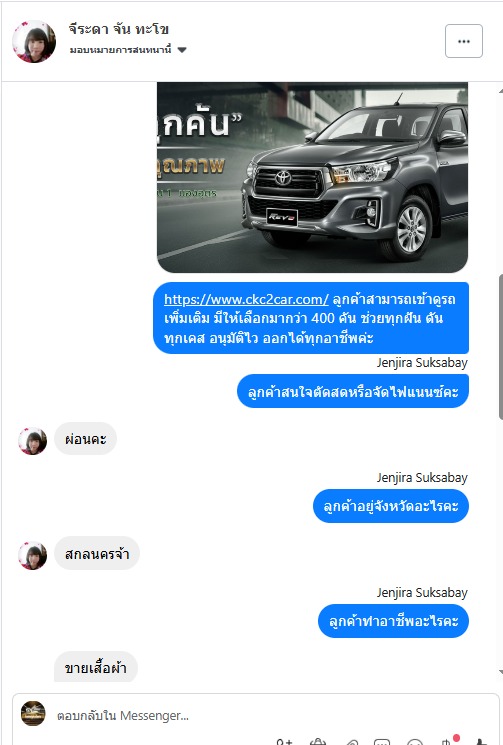Open the ckc2car.com link
The height and width of the screenshot is (745, 503).
pyautogui.click(x=246, y=299)
